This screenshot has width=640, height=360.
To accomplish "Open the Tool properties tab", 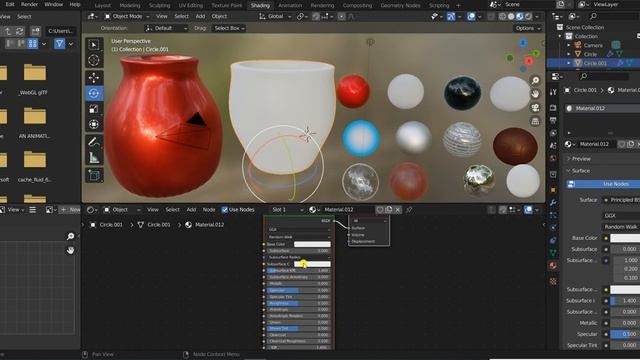I will pyautogui.click(x=553, y=92).
